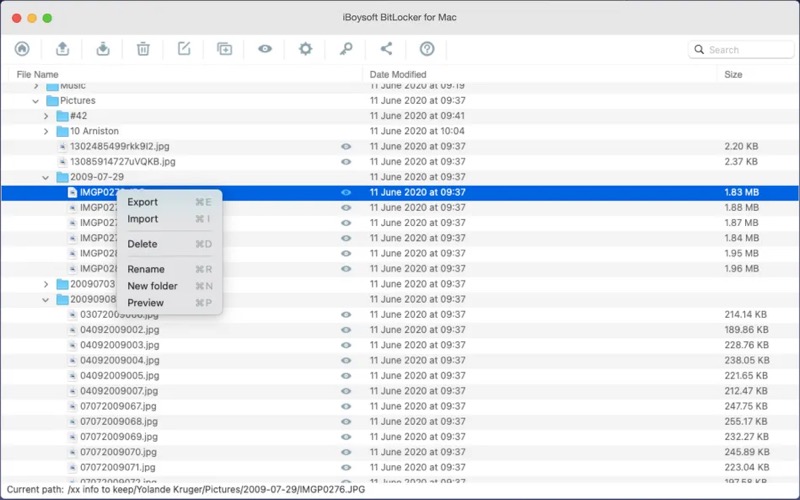Click preview eye for 07072009071.jpg
Image resolution: width=800 pixels, height=500 pixels.
(346, 467)
